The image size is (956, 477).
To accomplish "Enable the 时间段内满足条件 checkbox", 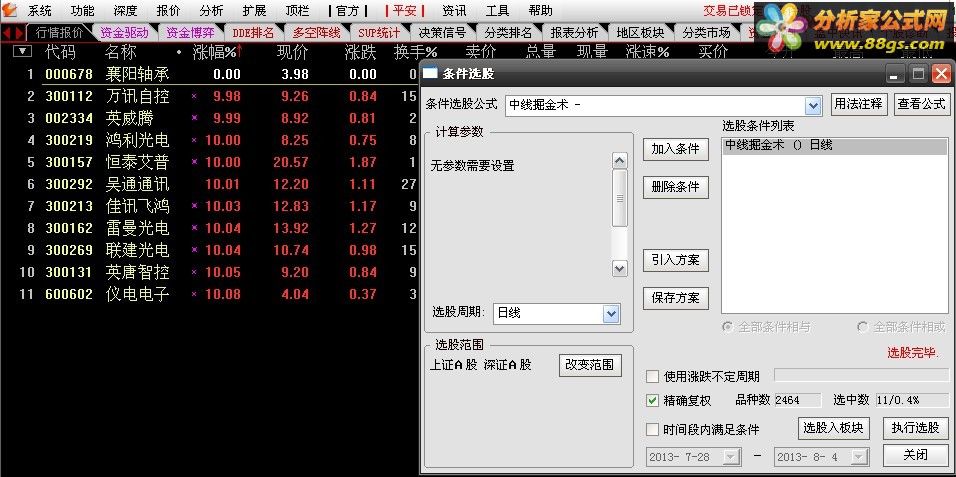I will click(x=652, y=429).
